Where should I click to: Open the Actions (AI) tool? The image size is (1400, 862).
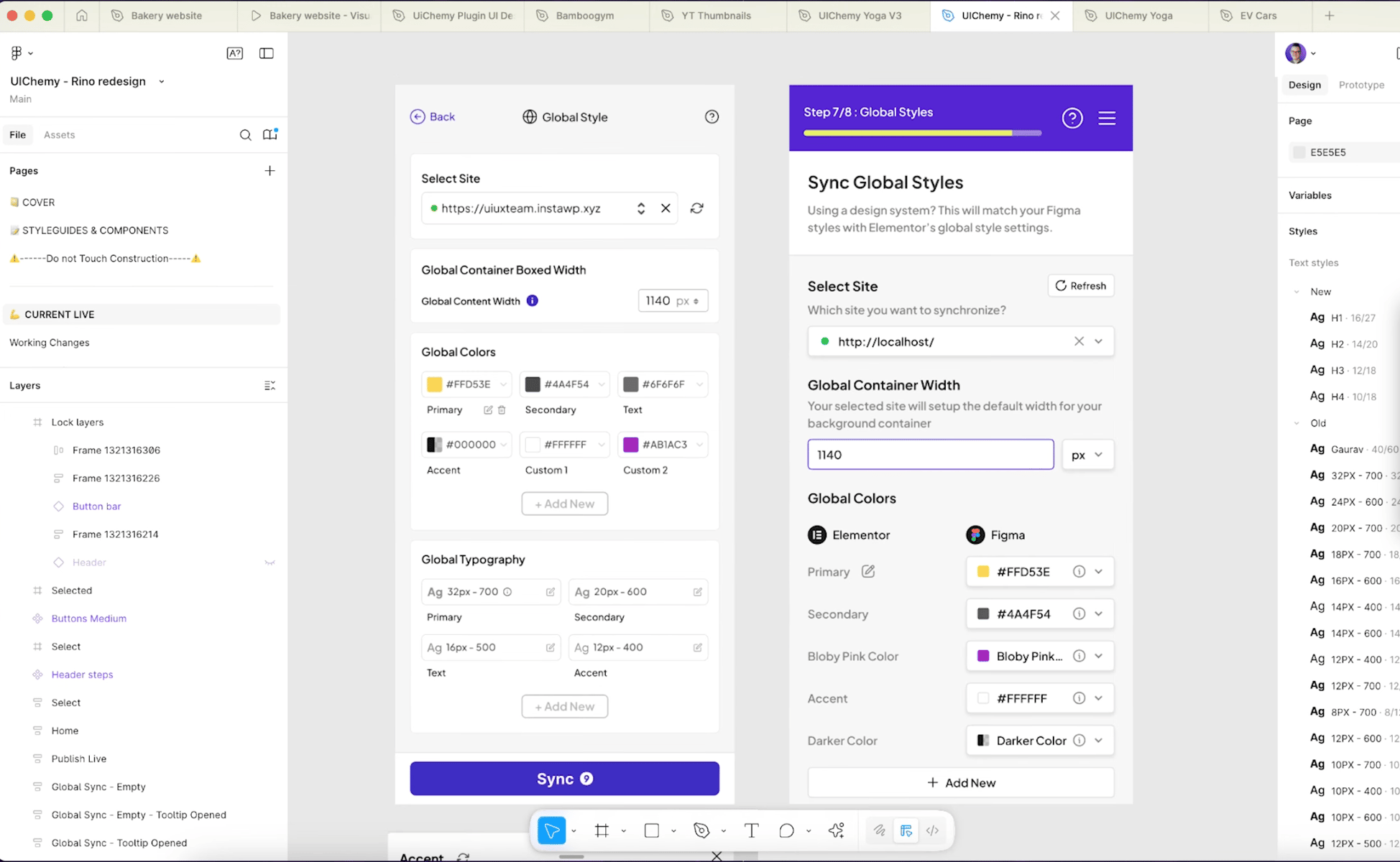coord(836,830)
